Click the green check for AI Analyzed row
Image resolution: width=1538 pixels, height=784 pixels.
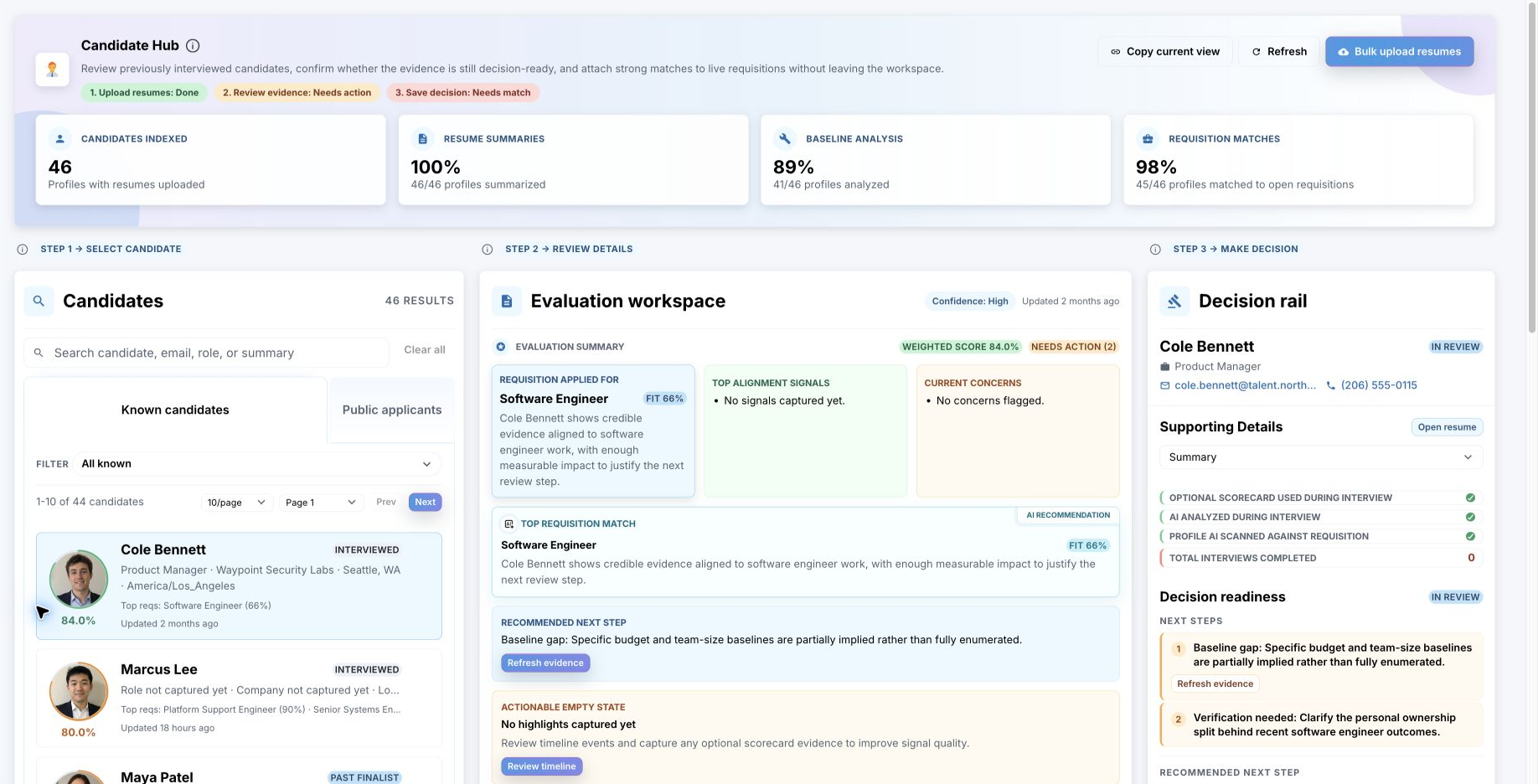pyautogui.click(x=1470, y=517)
